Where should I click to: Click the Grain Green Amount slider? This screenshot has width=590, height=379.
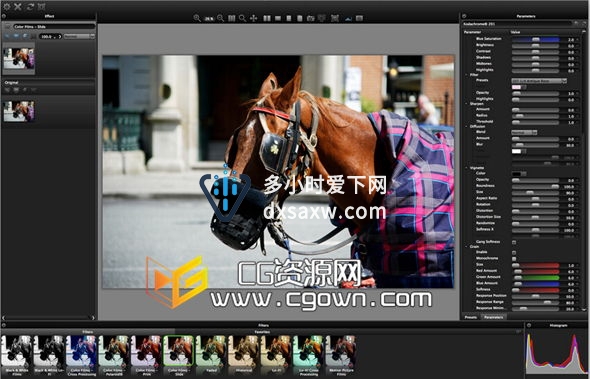pyautogui.click(x=535, y=277)
